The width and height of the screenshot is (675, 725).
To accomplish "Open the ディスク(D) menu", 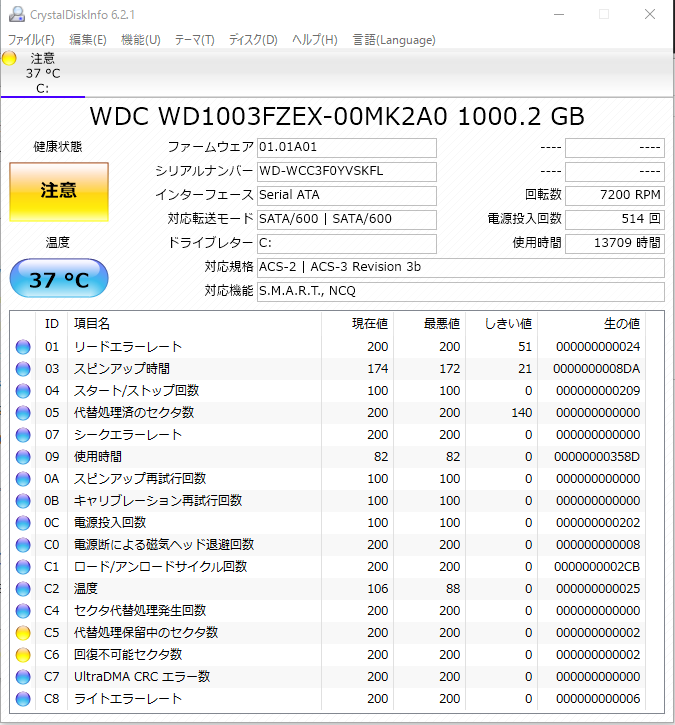I will click(x=253, y=40).
